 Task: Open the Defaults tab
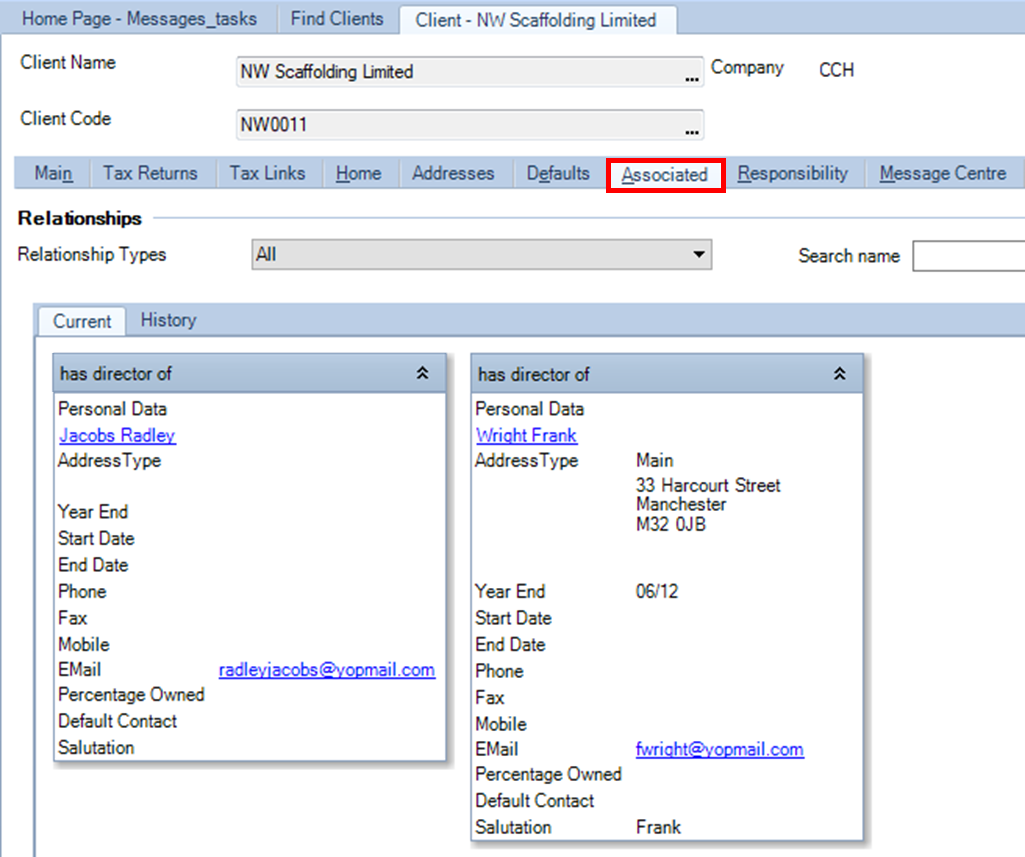(x=558, y=173)
